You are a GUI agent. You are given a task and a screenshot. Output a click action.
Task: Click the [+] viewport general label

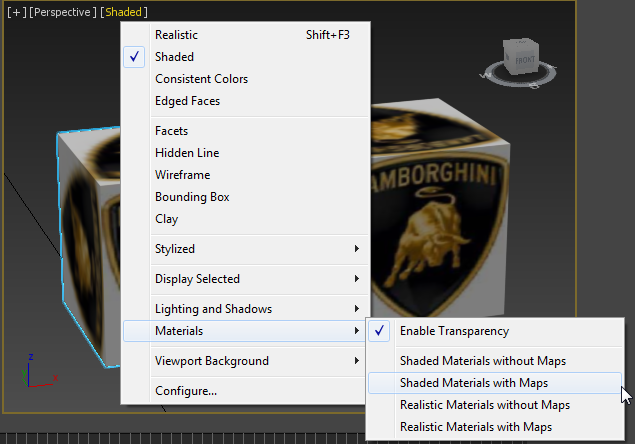(17, 12)
